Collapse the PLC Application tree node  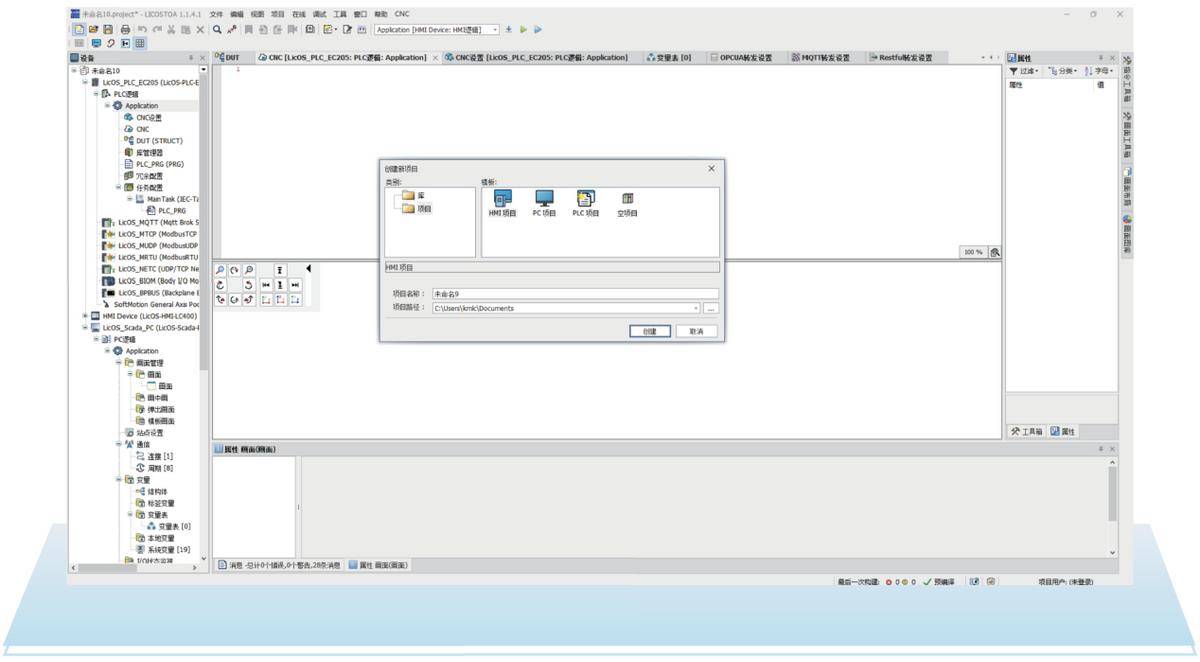(x=108, y=106)
